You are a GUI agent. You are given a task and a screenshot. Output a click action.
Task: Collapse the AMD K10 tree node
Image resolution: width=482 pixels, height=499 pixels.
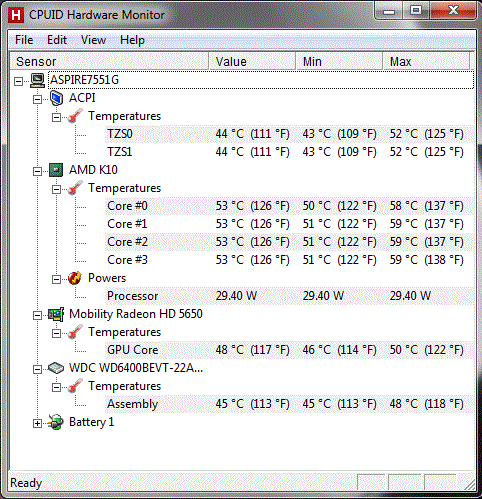(x=38, y=171)
